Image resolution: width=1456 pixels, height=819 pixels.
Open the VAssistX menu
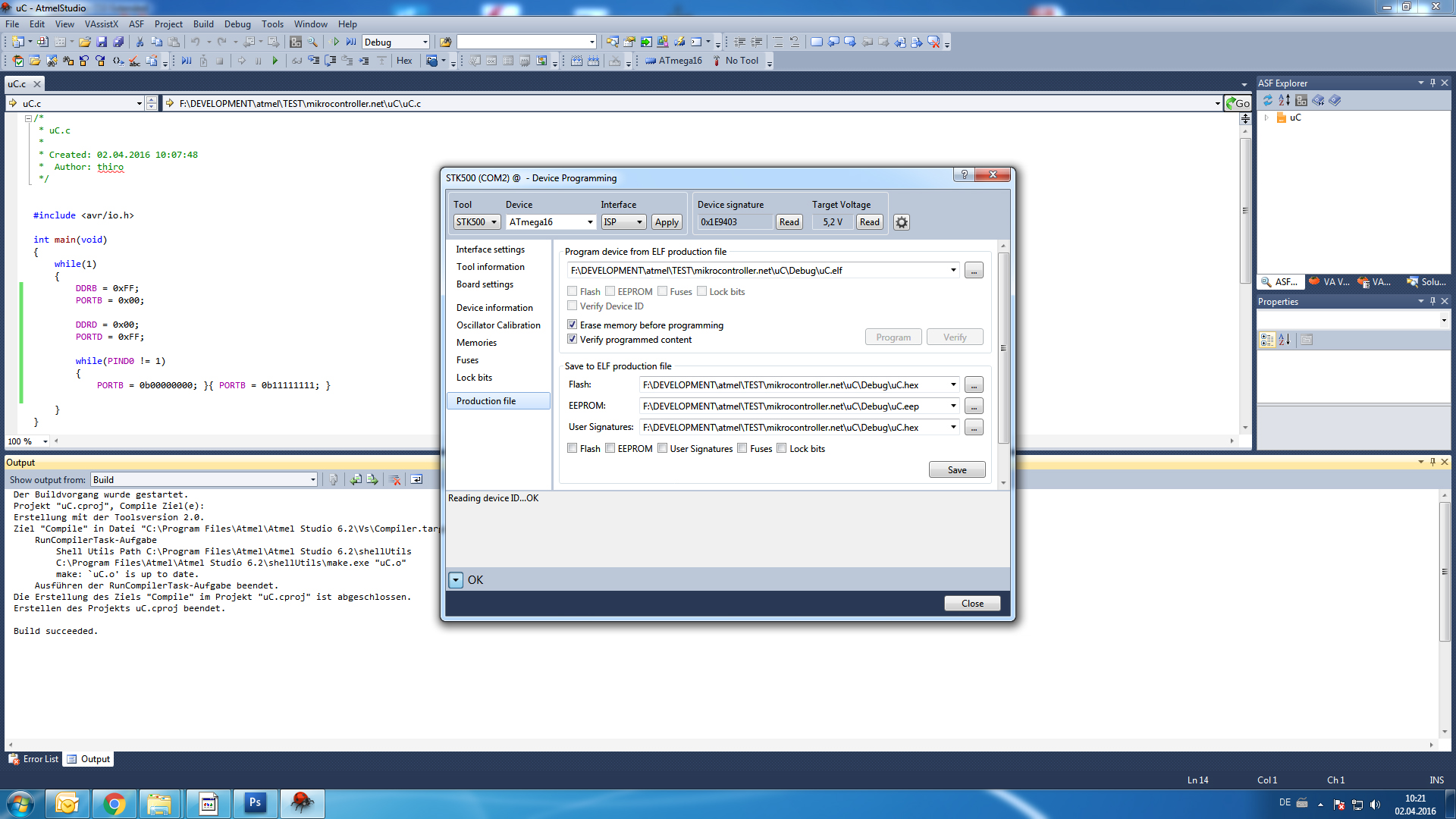(x=101, y=24)
